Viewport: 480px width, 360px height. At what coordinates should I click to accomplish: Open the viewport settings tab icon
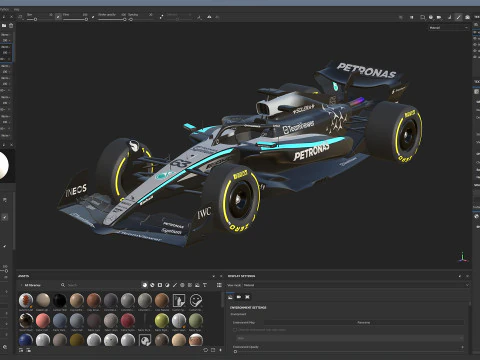coord(247,297)
